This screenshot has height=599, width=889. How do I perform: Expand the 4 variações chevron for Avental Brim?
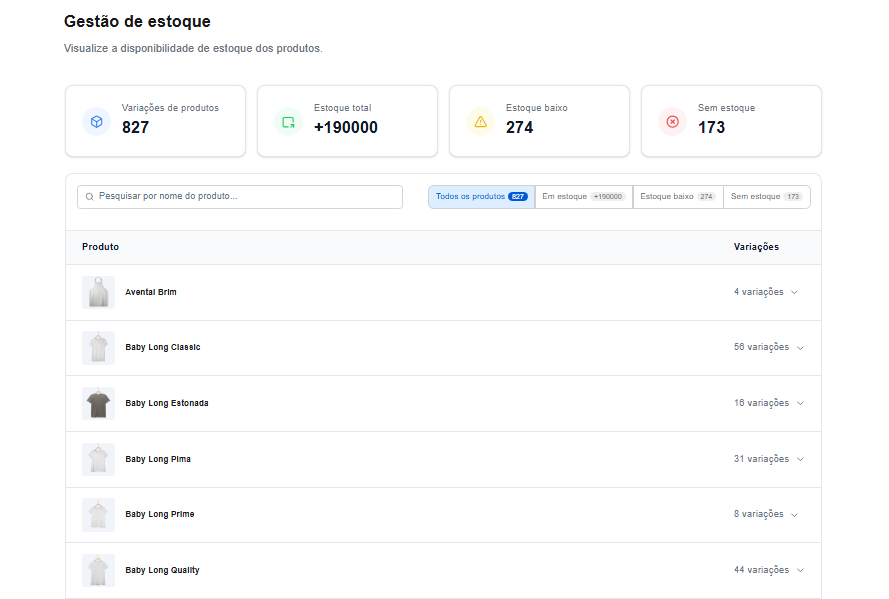tap(794, 292)
